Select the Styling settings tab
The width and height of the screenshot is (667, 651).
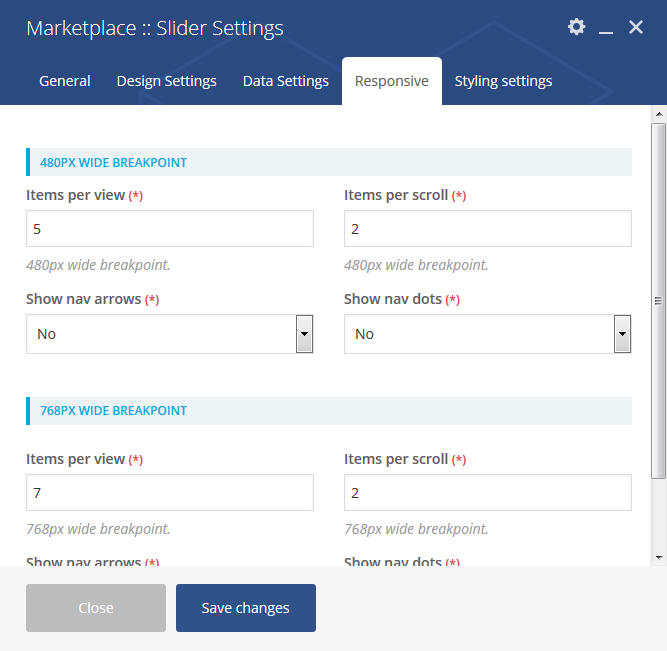click(x=503, y=81)
